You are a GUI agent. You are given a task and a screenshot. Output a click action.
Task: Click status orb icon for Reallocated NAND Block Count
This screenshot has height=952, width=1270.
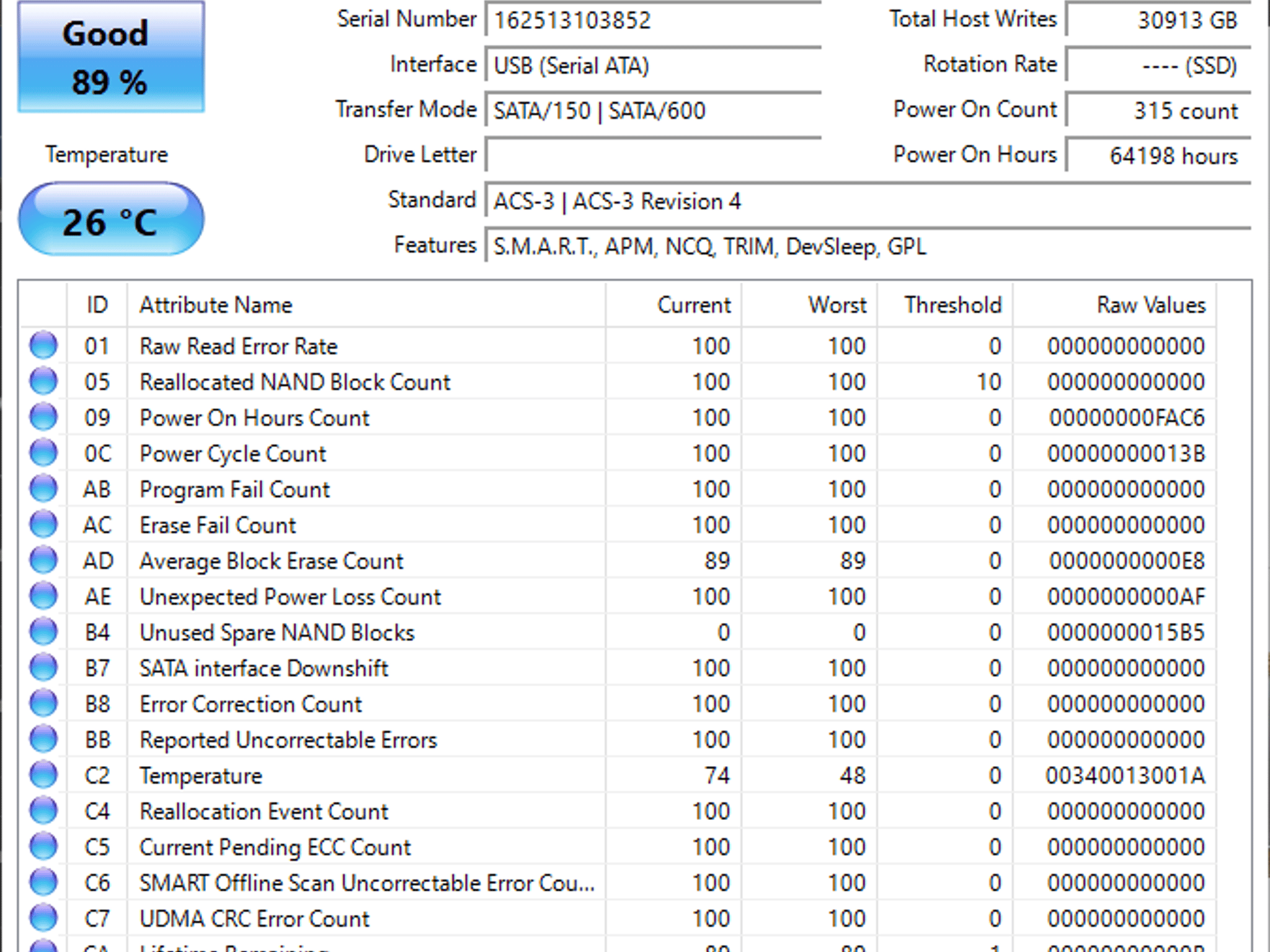pyautogui.click(x=43, y=381)
